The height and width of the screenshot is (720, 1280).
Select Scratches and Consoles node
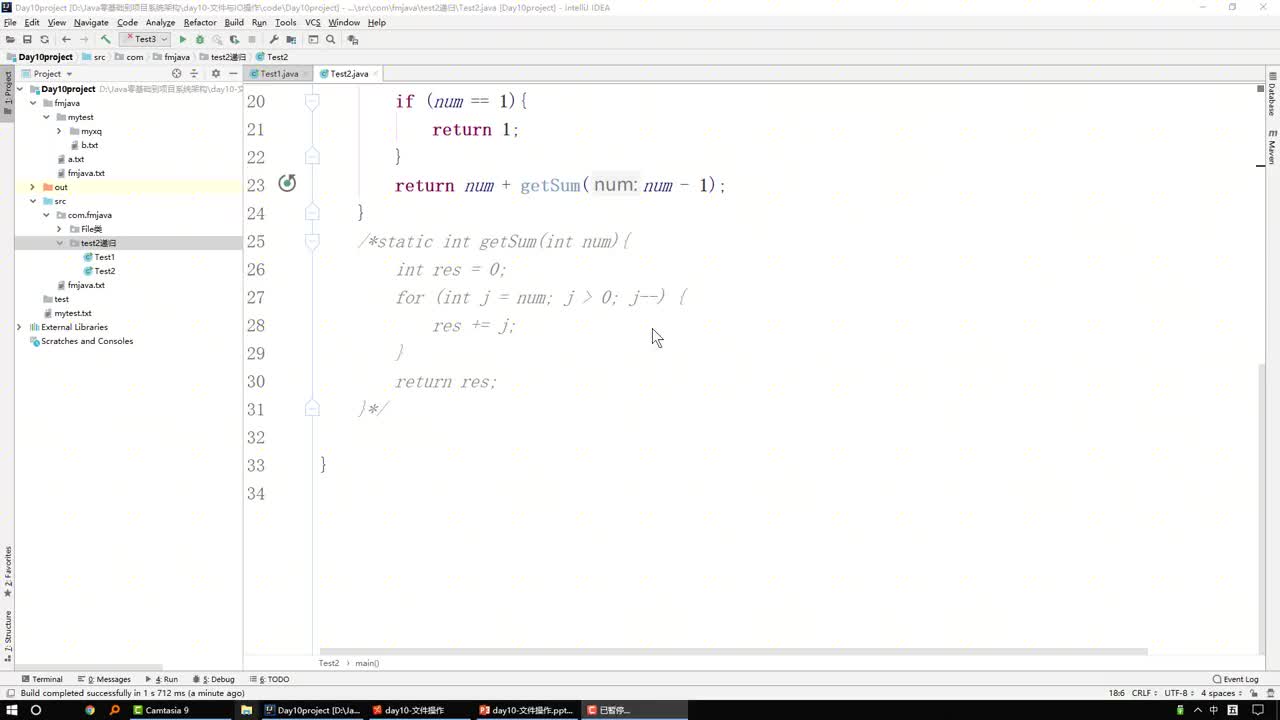(81, 341)
